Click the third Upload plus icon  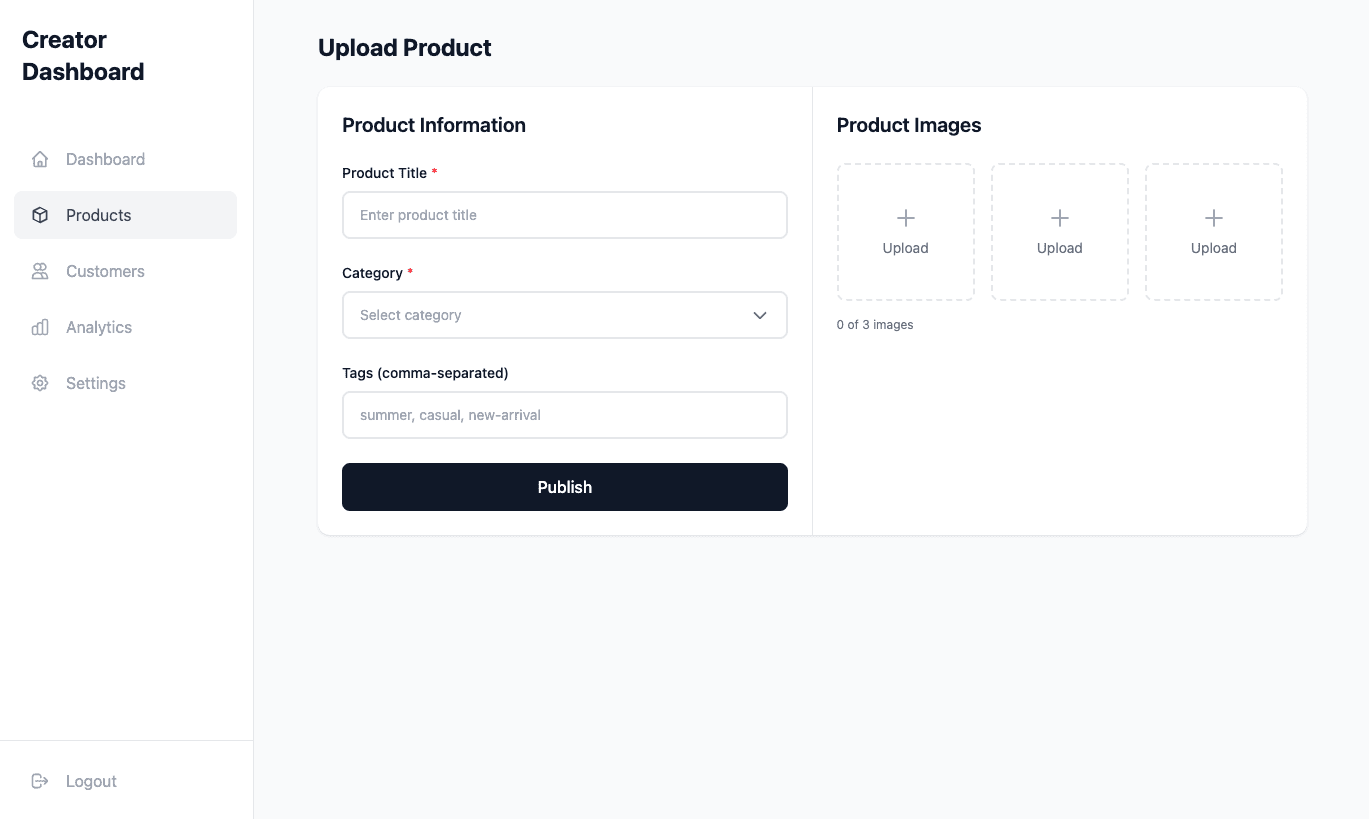(x=1213, y=218)
